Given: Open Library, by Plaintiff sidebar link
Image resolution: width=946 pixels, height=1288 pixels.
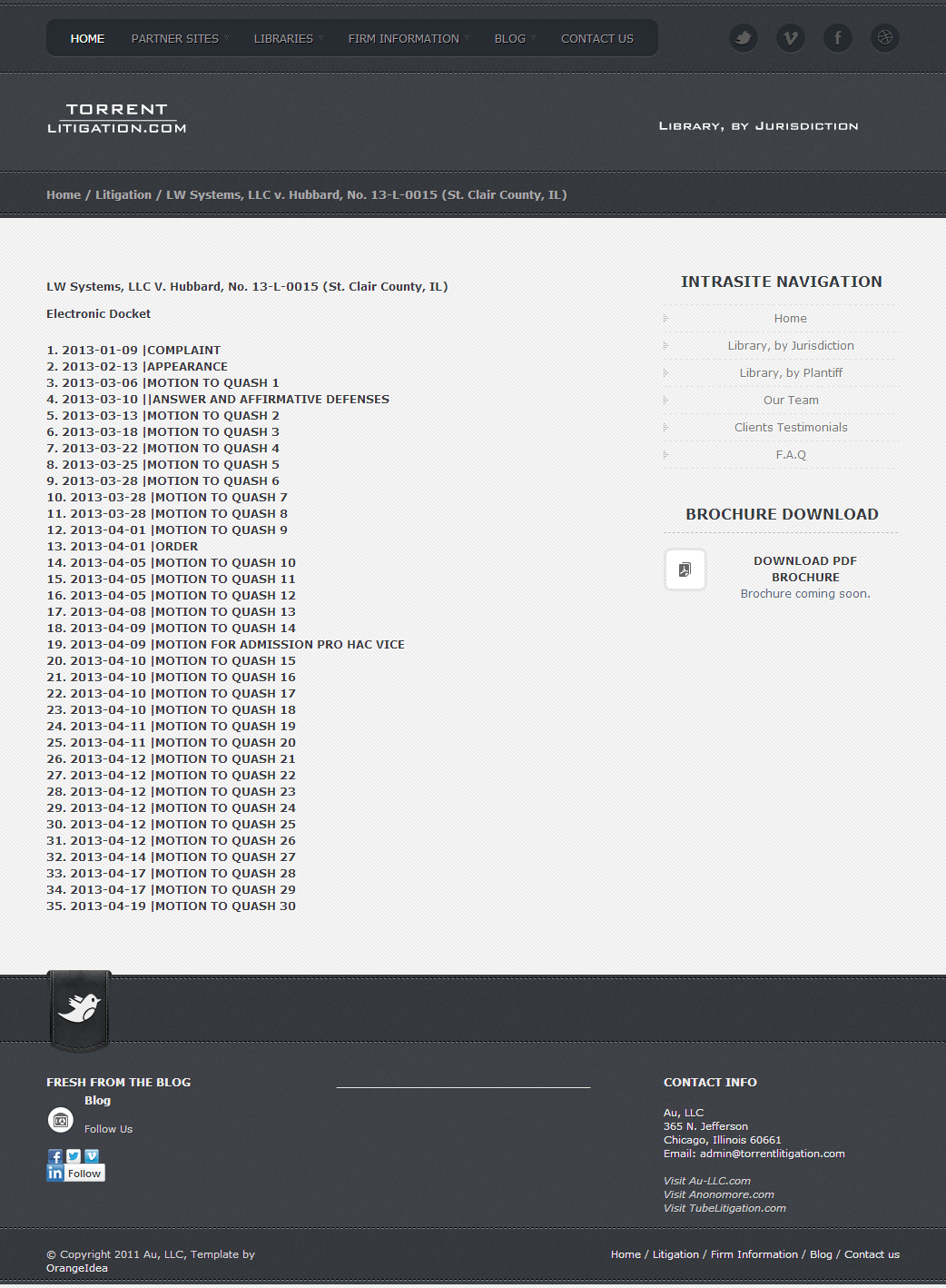Looking at the screenshot, I should (x=791, y=373).
